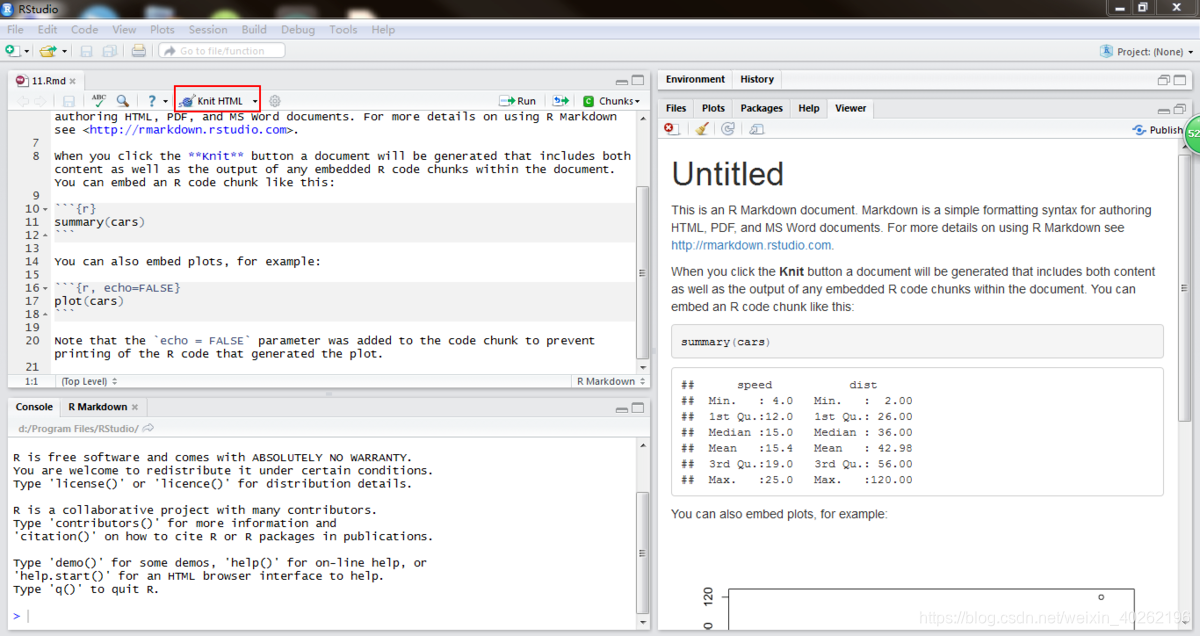Click the view working directory arrow icon
Screen dimensions: 1200x636
point(148,428)
